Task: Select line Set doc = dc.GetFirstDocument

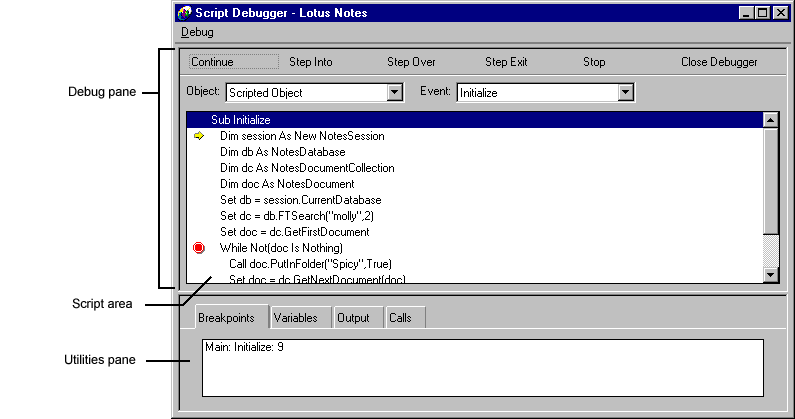Action: [x=295, y=232]
